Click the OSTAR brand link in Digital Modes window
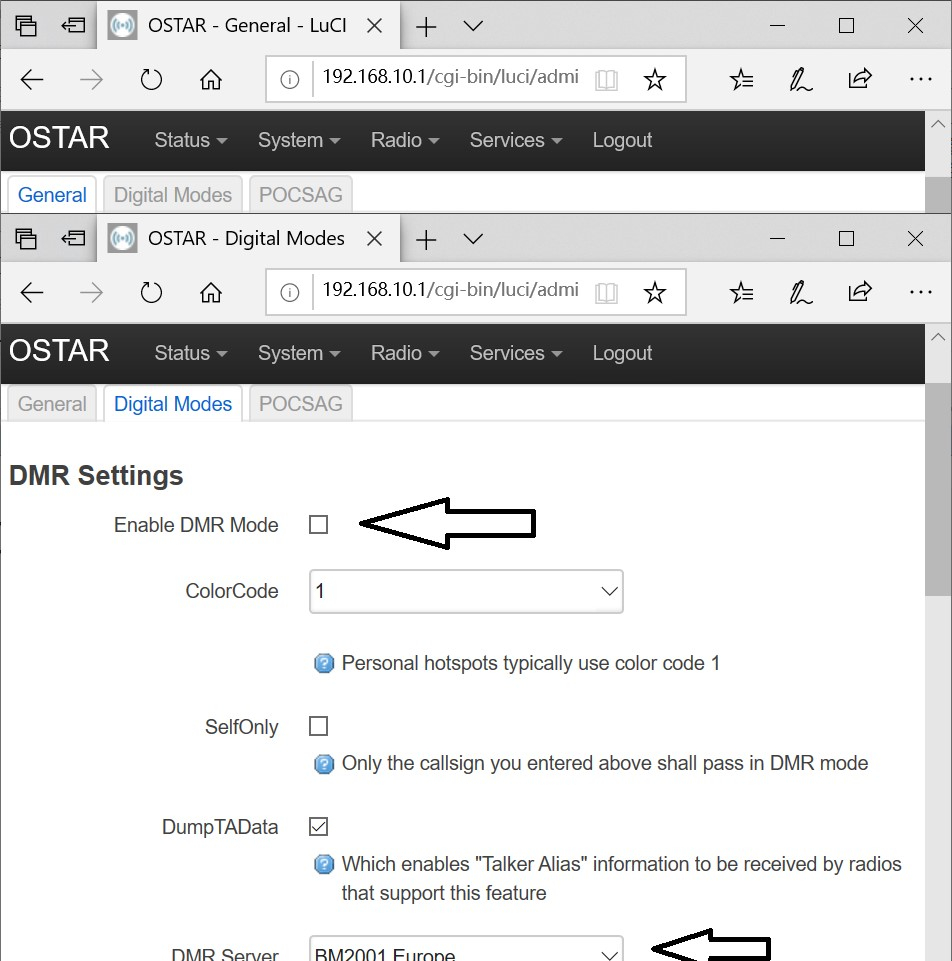The height and width of the screenshot is (961, 952). [59, 351]
